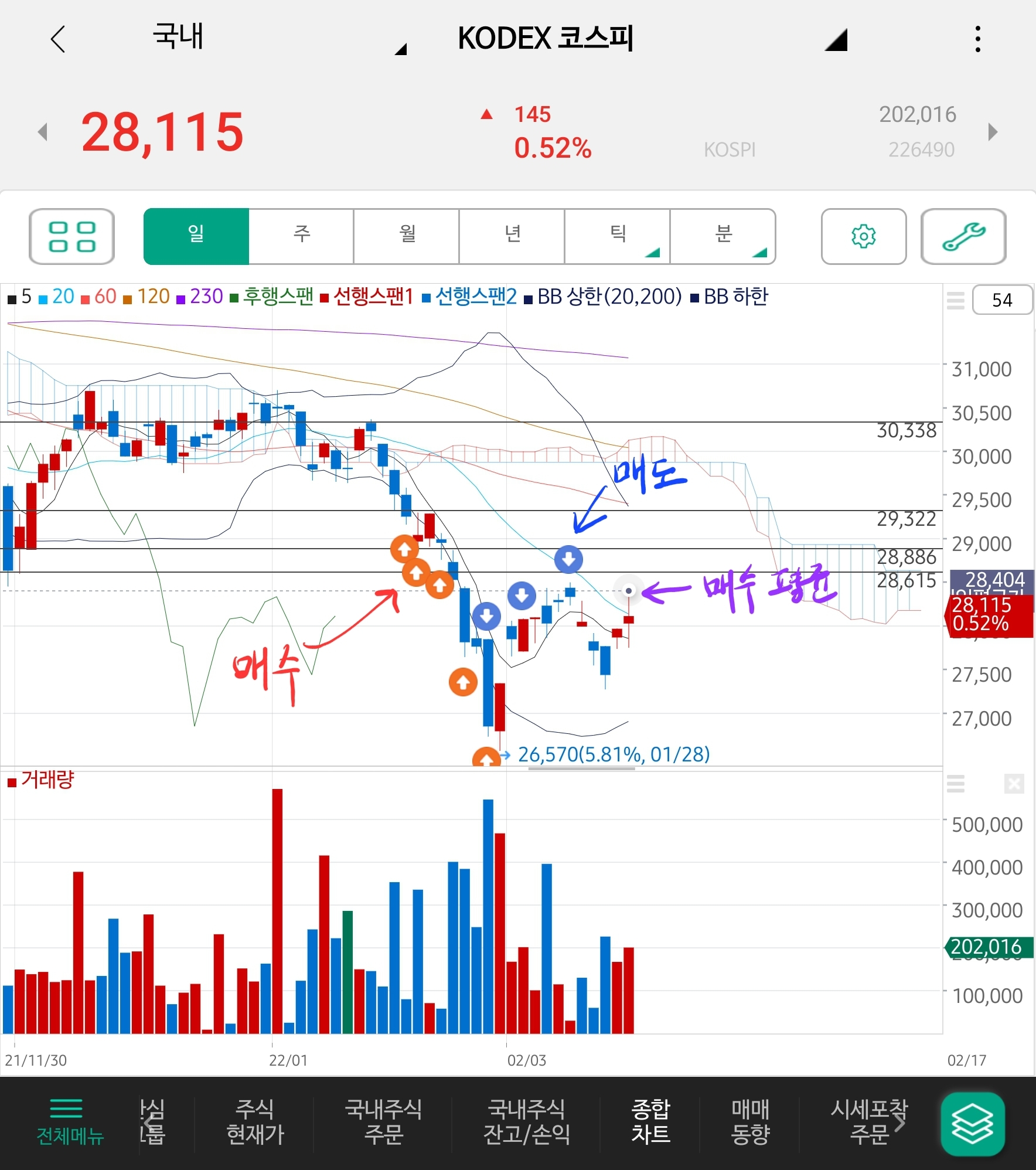Select the 월 monthly chart tab
Screen dimensions: 1036x1170
pos(407,236)
